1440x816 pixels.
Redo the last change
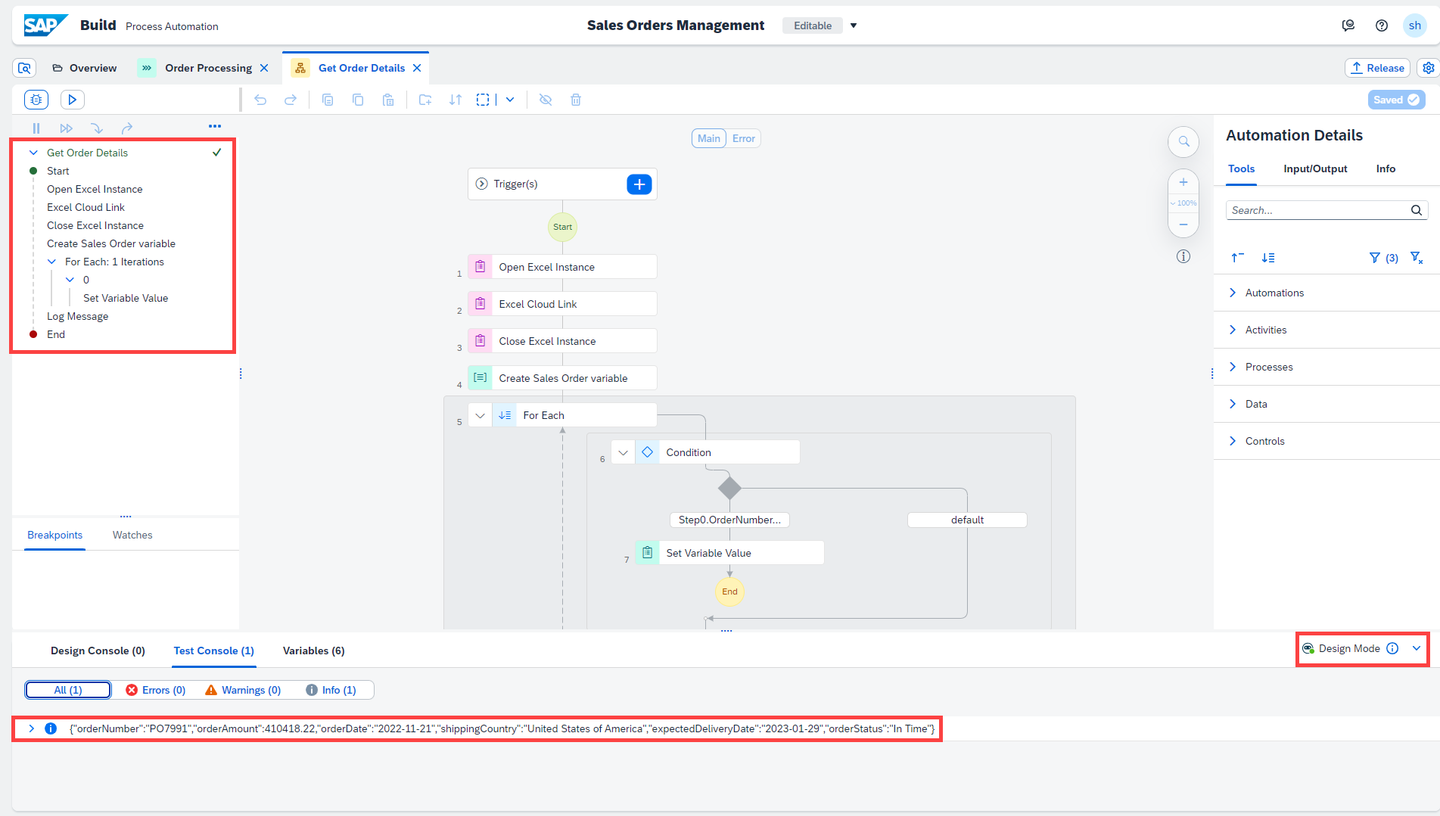pos(291,100)
